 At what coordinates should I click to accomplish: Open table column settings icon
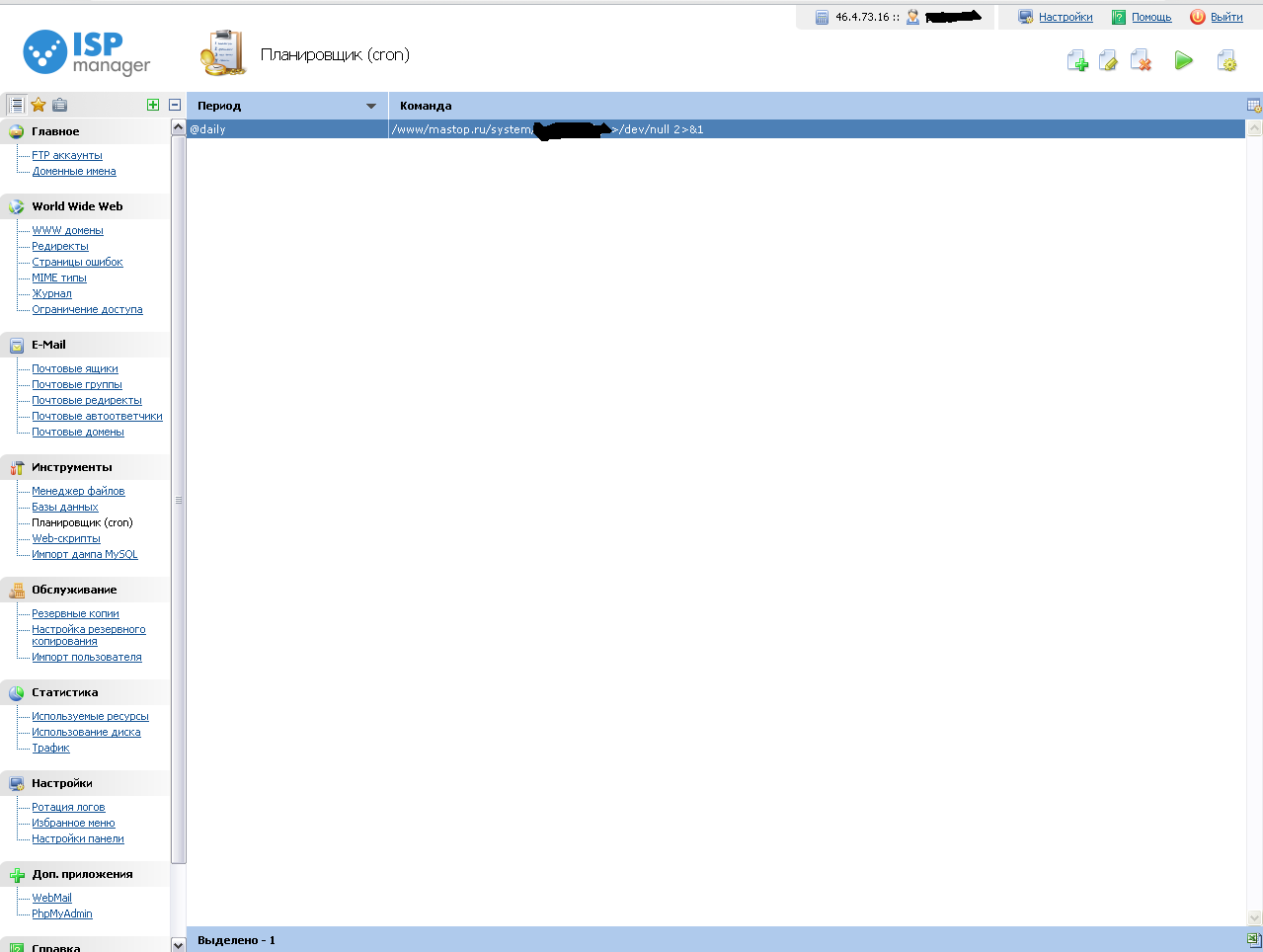pos(1253,106)
